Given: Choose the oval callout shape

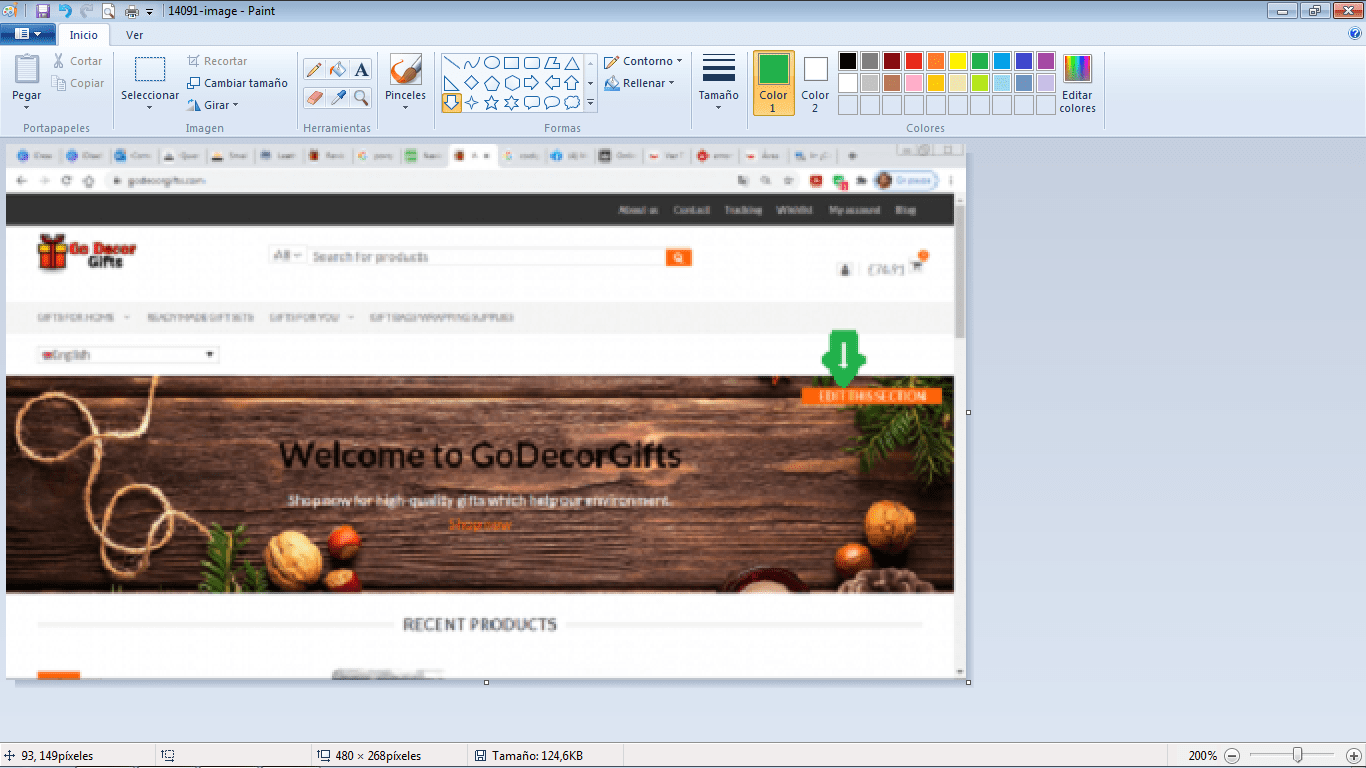Looking at the screenshot, I should tap(552, 103).
